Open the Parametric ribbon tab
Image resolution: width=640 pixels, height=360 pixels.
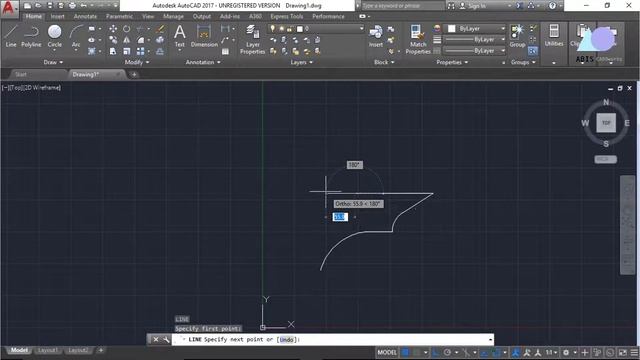click(119, 16)
